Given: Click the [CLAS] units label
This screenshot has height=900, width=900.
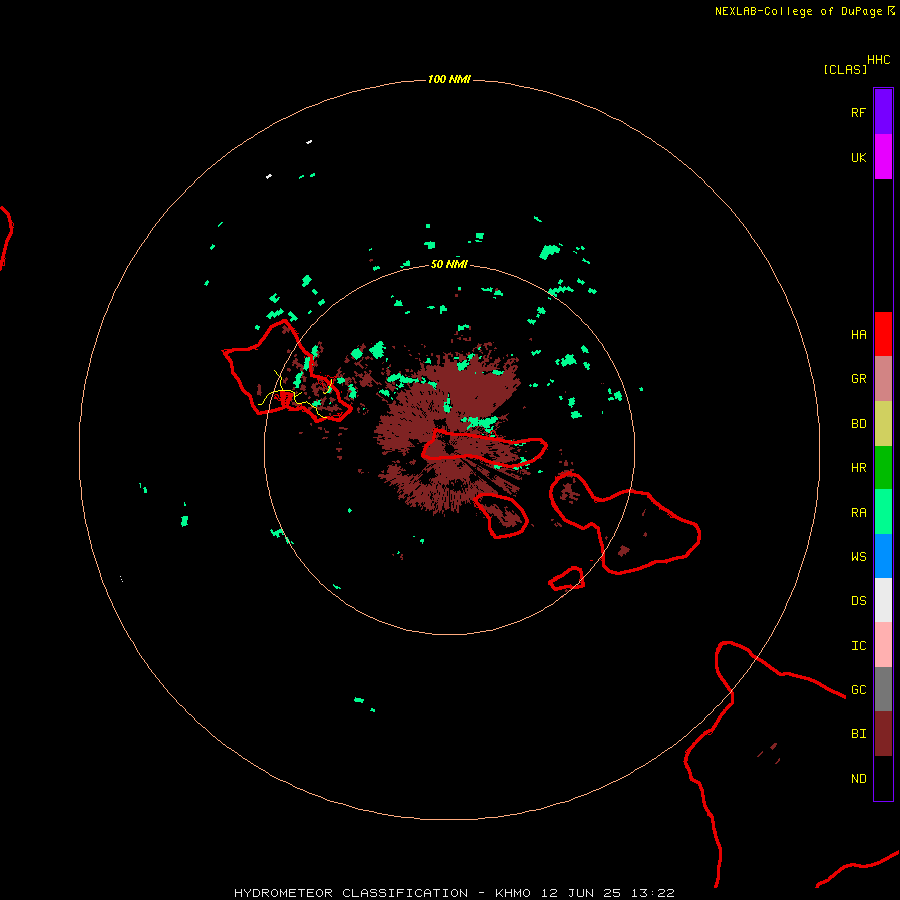Looking at the screenshot, I should tap(845, 69).
